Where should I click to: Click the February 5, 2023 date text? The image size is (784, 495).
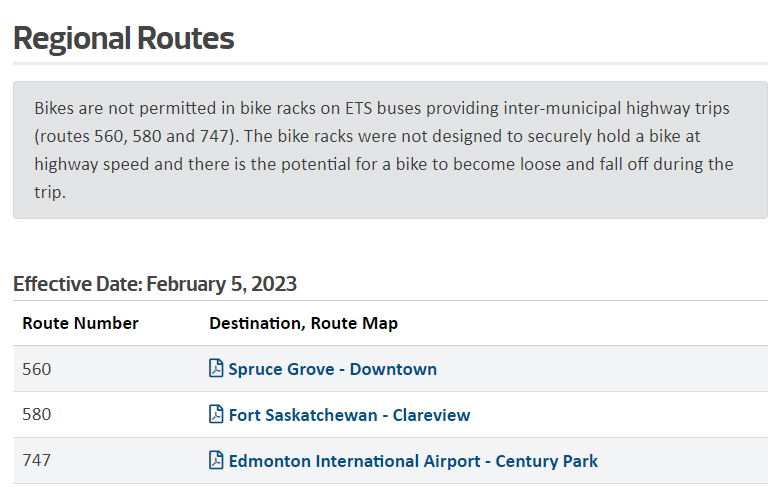point(222,284)
